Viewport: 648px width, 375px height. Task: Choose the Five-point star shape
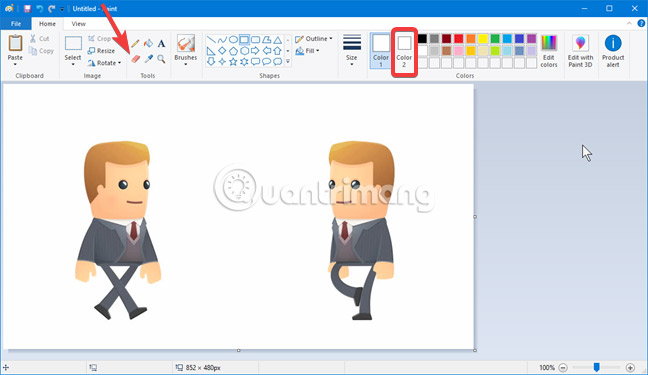pos(233,62)
